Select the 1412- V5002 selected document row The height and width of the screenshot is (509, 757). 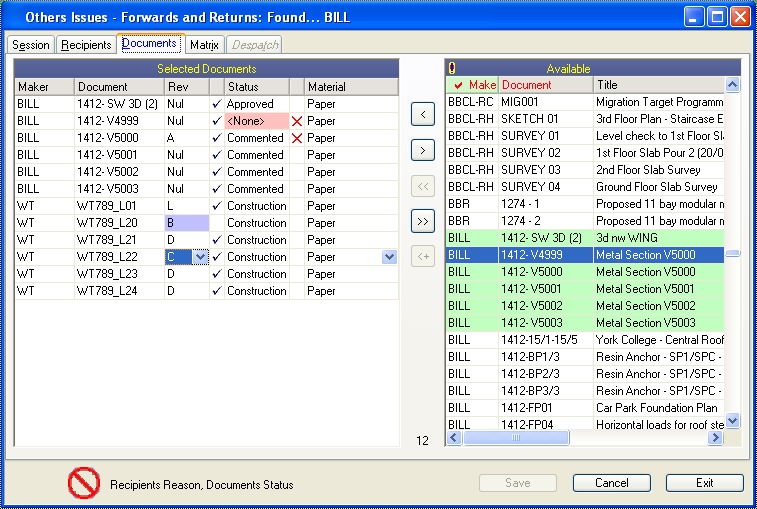pyautogui.click(x=207, y=171)
